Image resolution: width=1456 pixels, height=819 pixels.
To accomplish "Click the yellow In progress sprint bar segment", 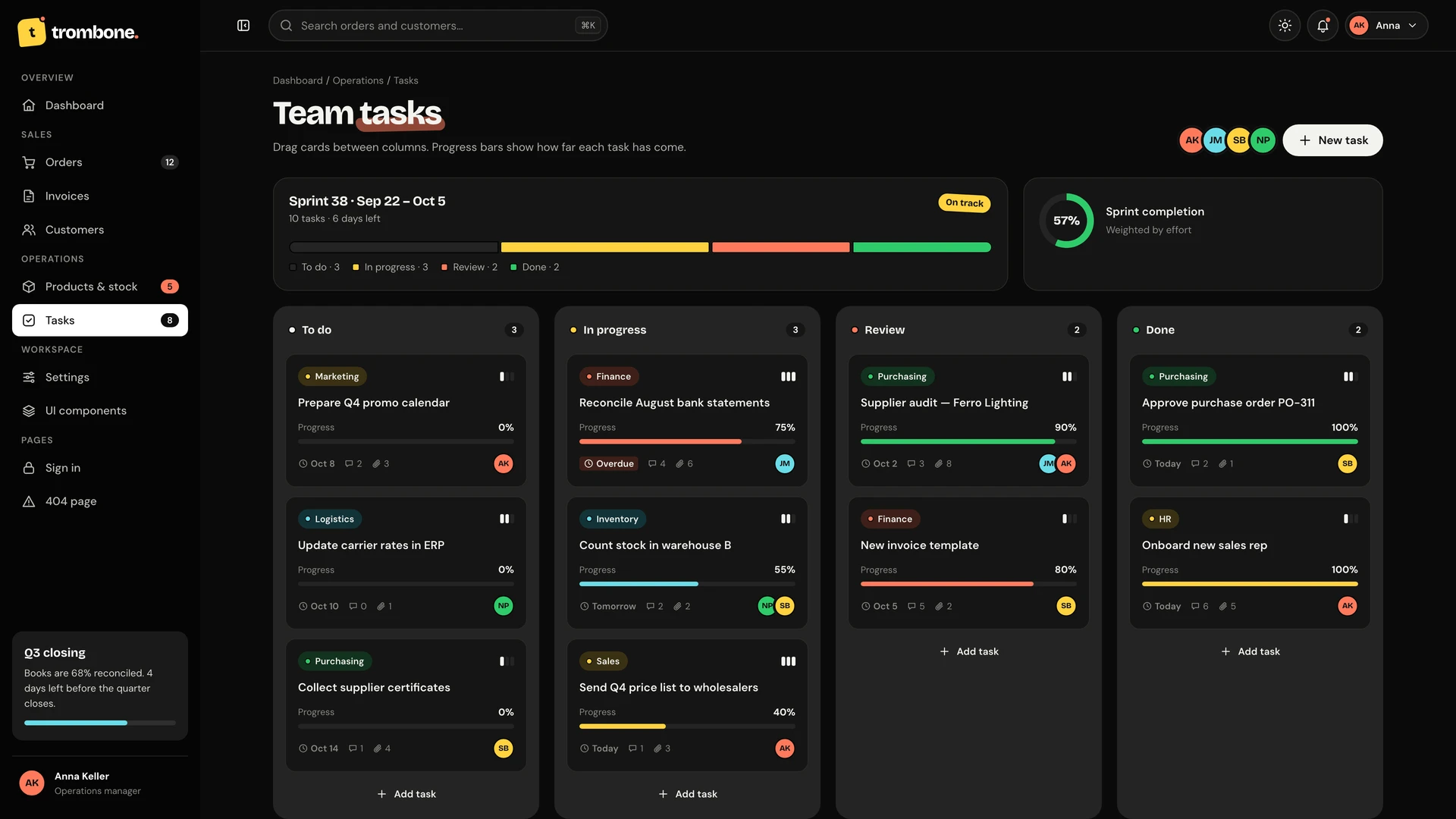I will [604, 247].
